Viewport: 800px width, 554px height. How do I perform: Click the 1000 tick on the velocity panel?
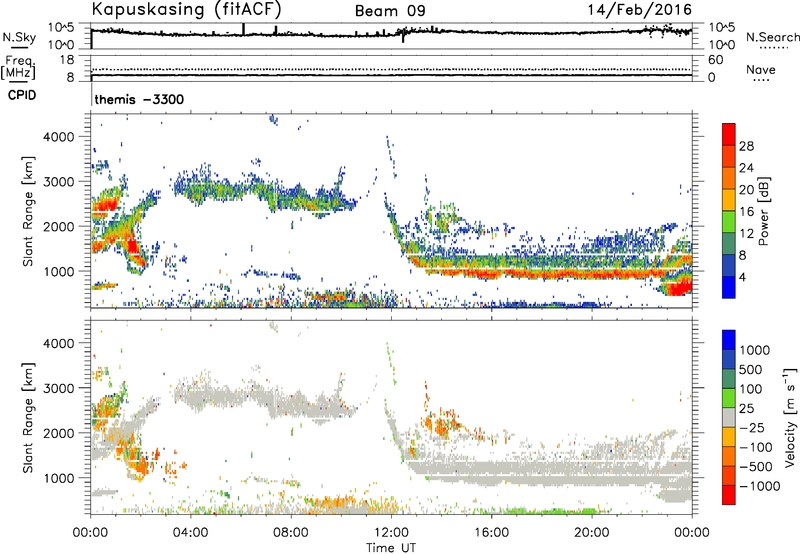59,478
